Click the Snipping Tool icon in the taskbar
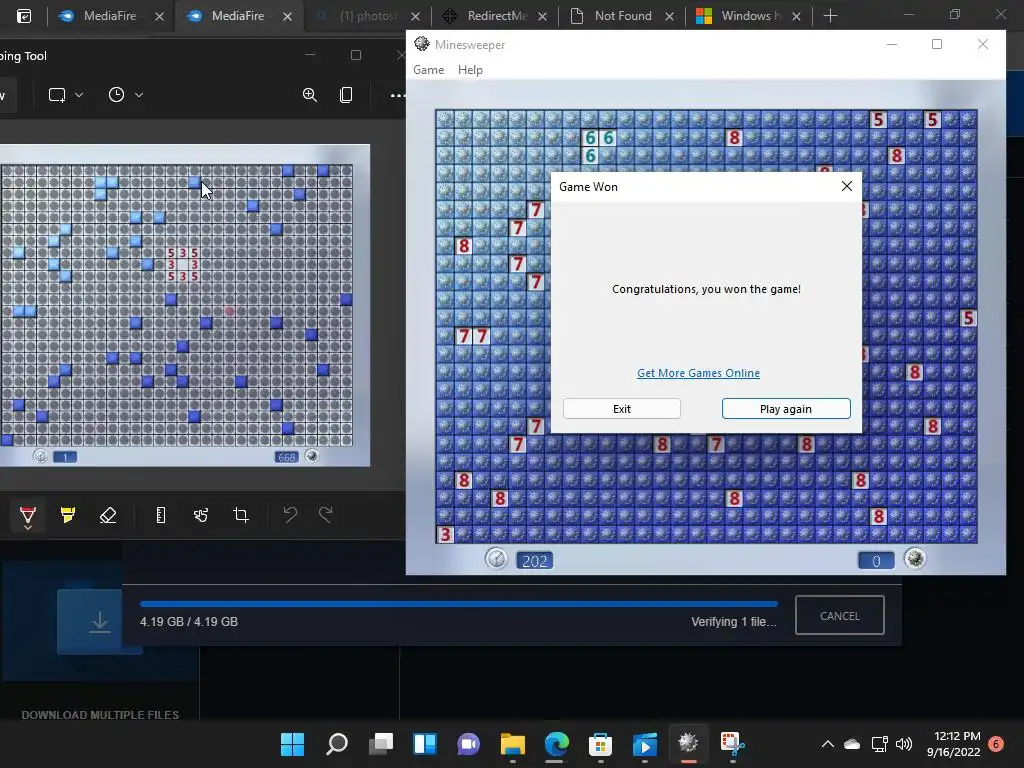Viewport: 1024px width, 768px height. point(732,744)
